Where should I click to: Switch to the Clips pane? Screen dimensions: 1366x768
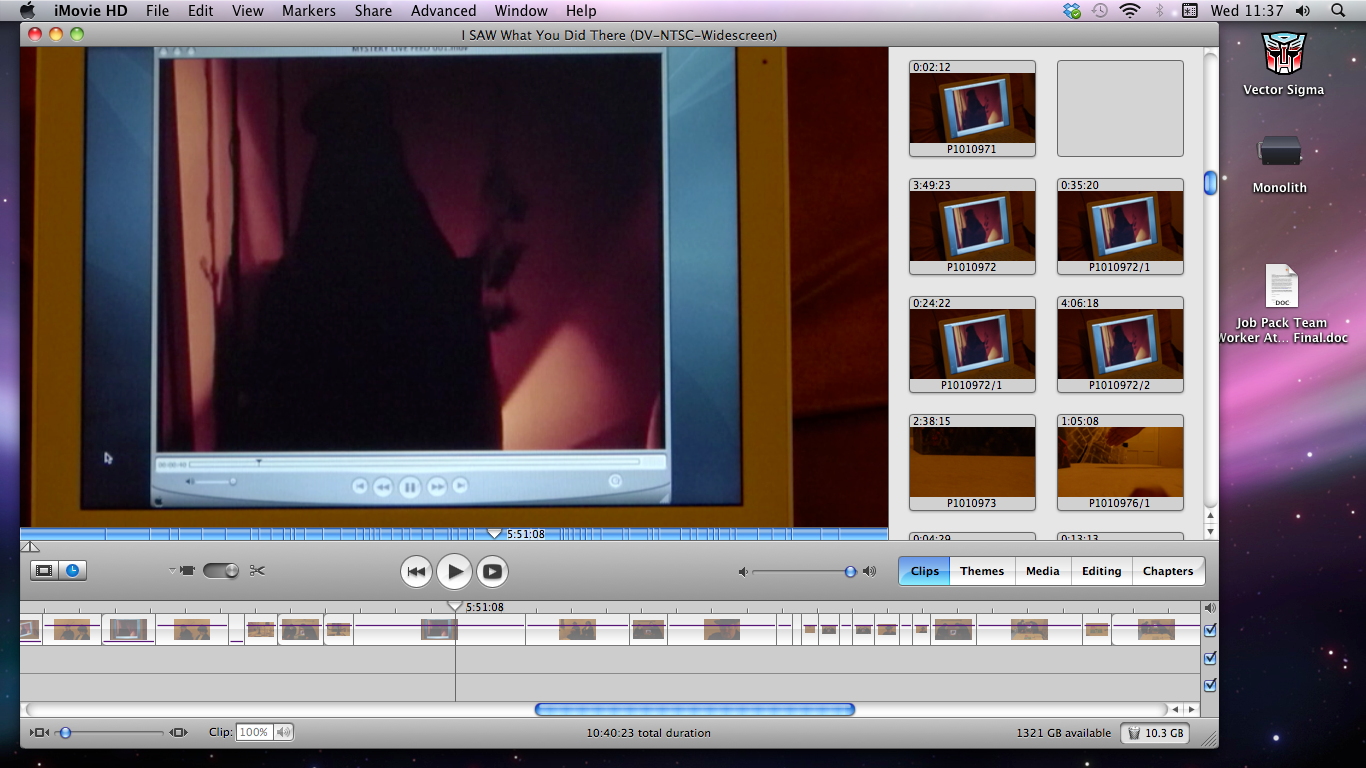click(x=924, y=571)
